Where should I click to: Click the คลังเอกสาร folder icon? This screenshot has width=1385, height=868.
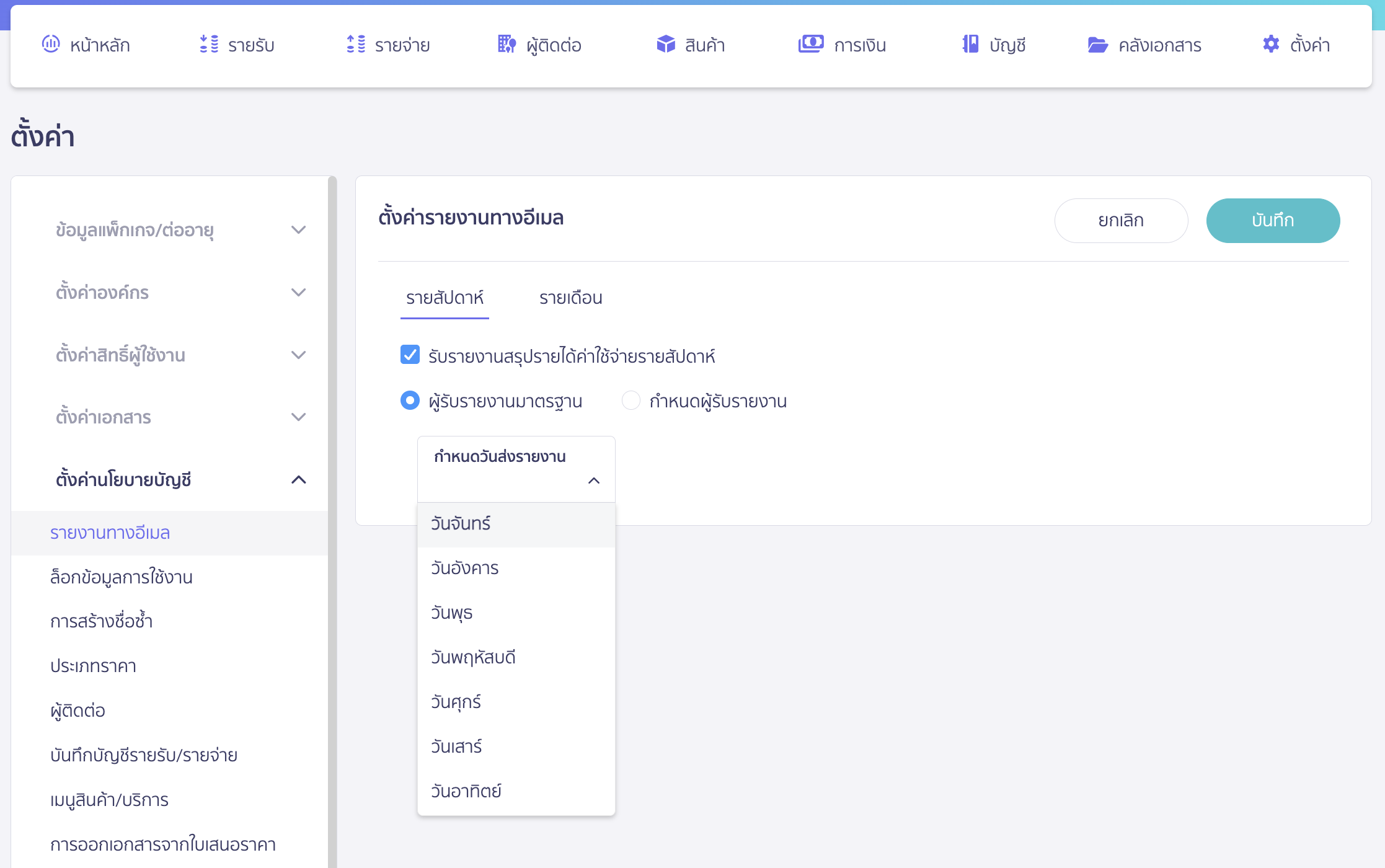(x=1097, y=45)
